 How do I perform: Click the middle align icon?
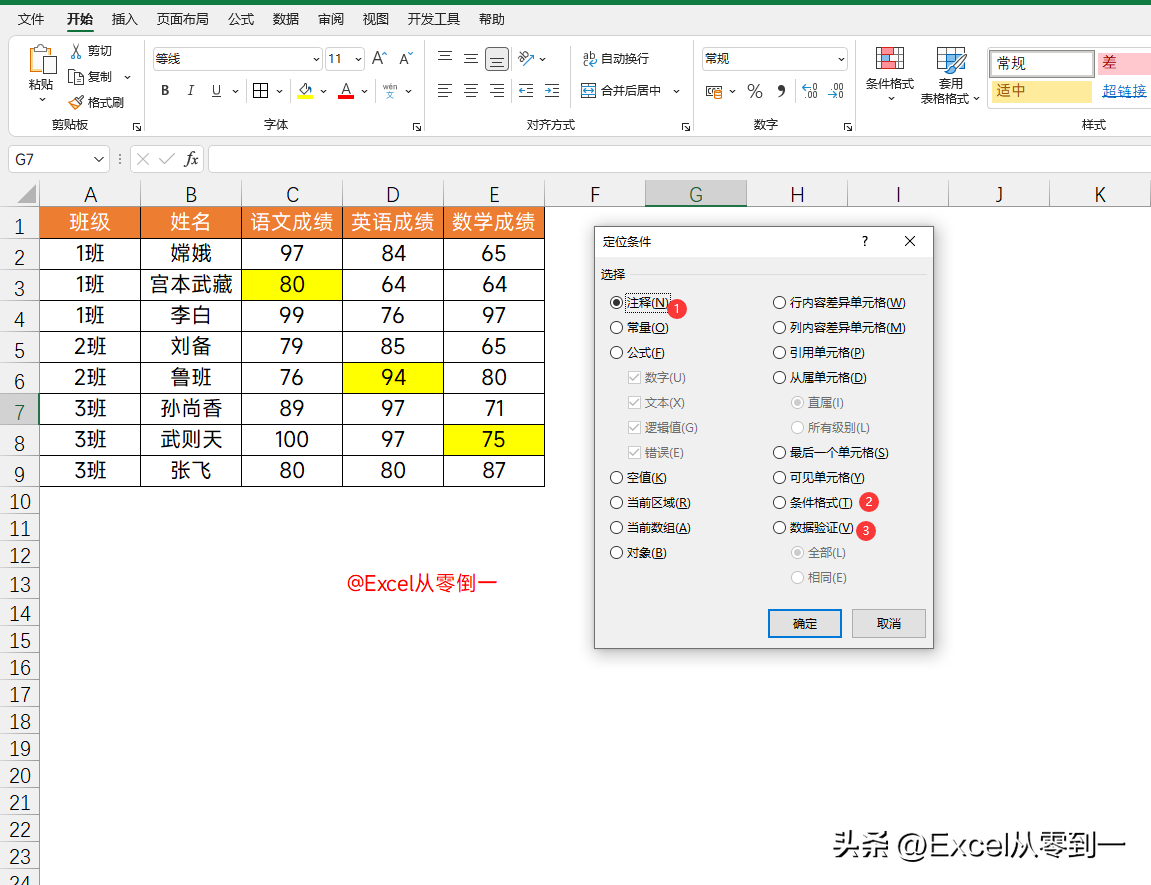(471, 58)
